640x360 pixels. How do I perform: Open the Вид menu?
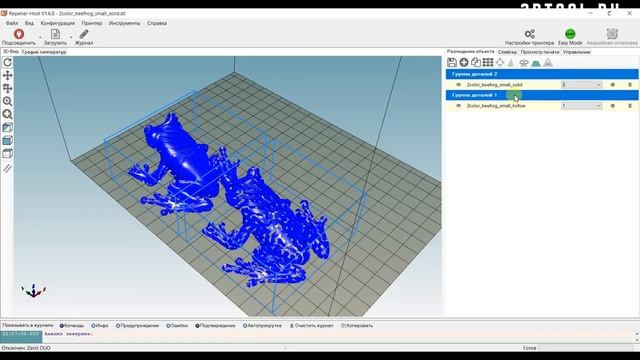29,23
